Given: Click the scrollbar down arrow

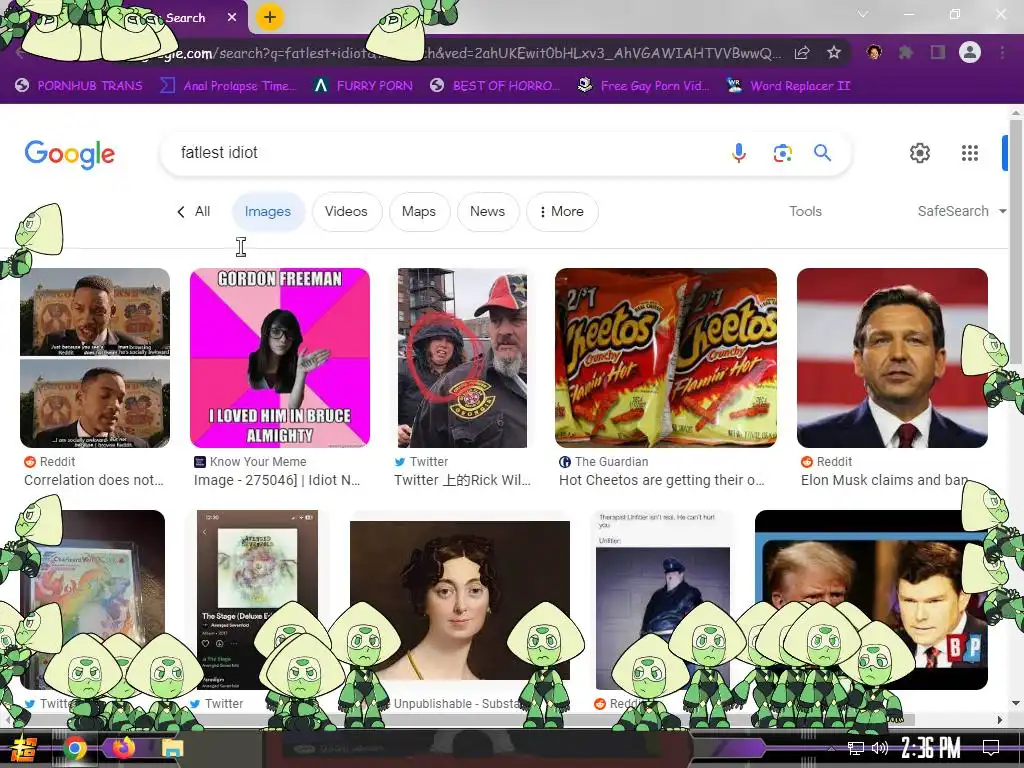Looking at the screenshot, I should coord(1016,703).
